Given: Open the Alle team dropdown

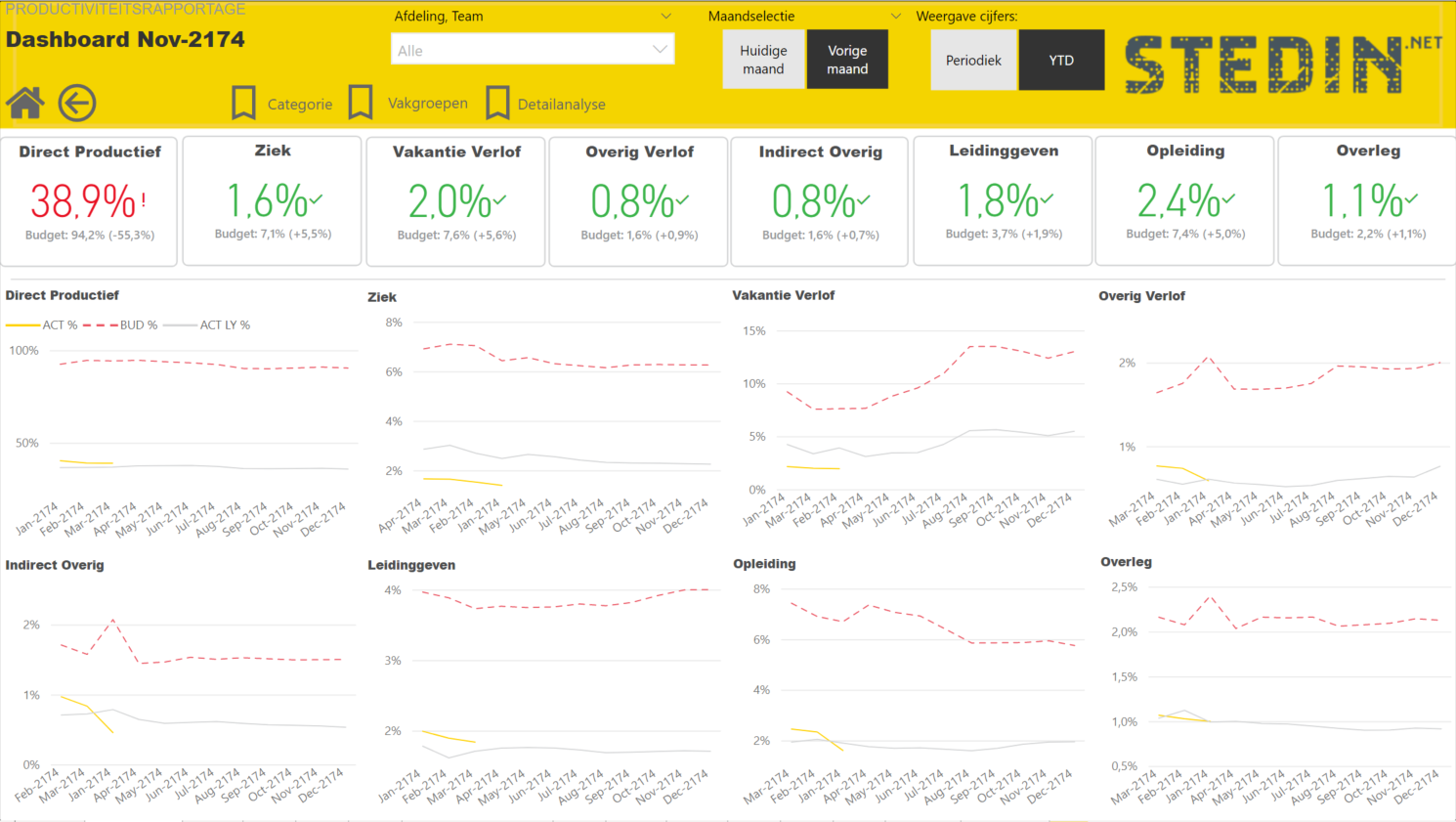Looking at the screenshot, I should tap(533, 50).
